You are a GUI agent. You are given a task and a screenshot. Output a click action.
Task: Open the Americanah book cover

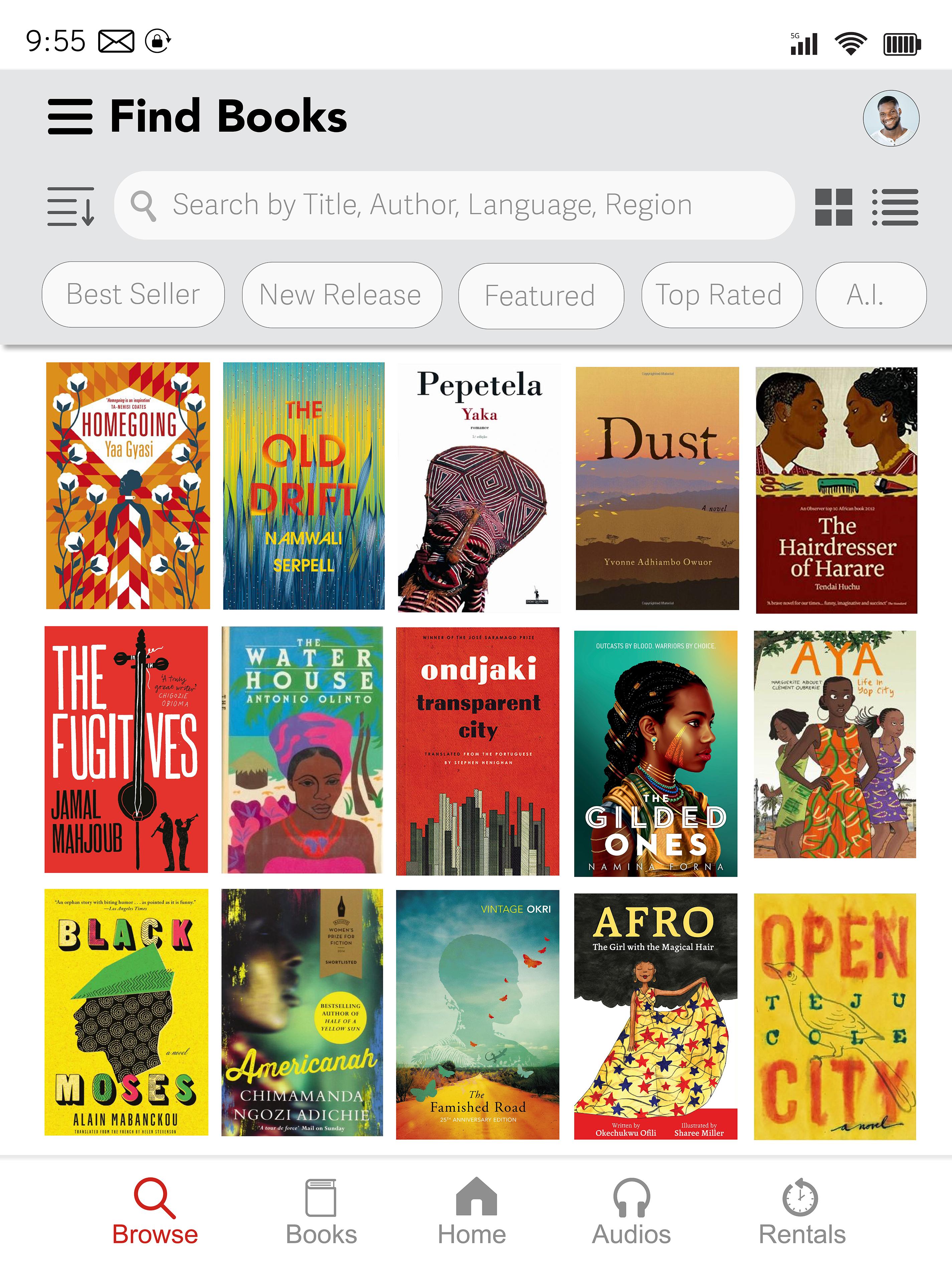click(302, 1012)
